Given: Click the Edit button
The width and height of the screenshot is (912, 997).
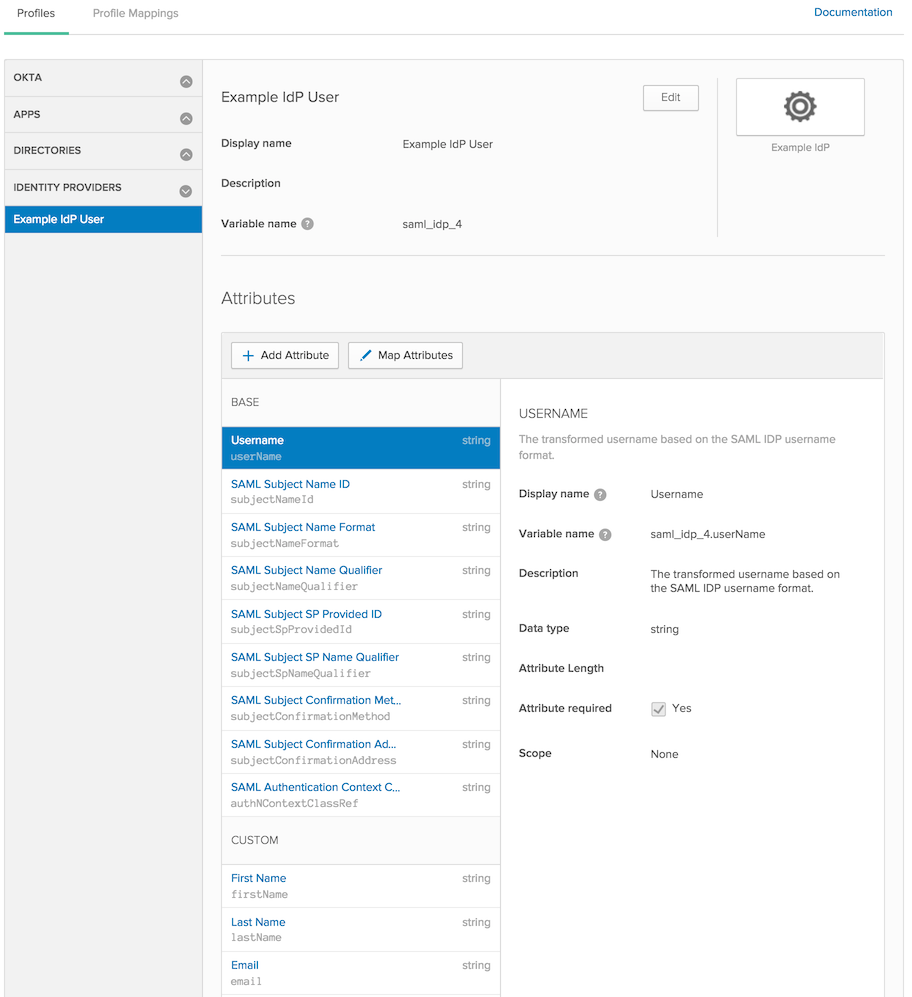Looking at the screenshot, I should click(x=670, y=97).
